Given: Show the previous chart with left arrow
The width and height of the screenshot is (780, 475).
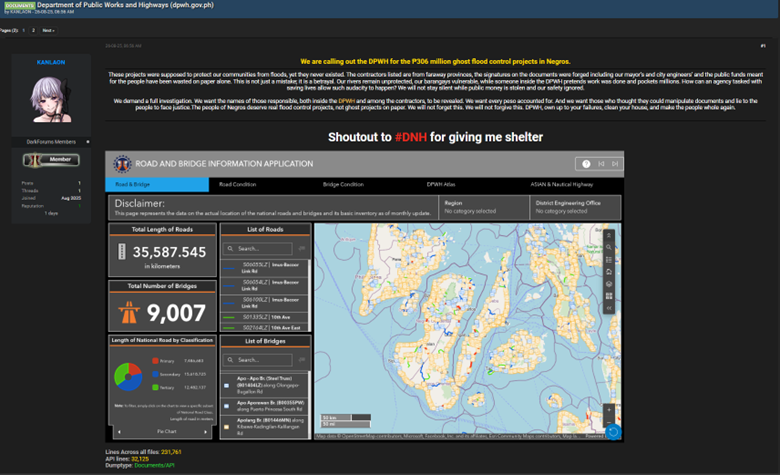Looking at the screenshot, I should [x=119, y=432].
